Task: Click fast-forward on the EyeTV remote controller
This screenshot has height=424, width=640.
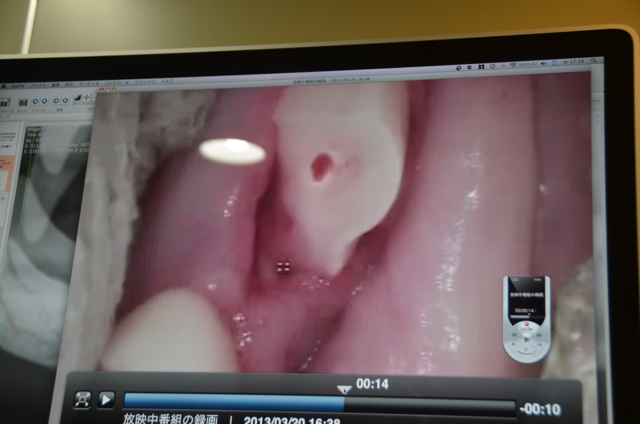Action: [539, 335]
